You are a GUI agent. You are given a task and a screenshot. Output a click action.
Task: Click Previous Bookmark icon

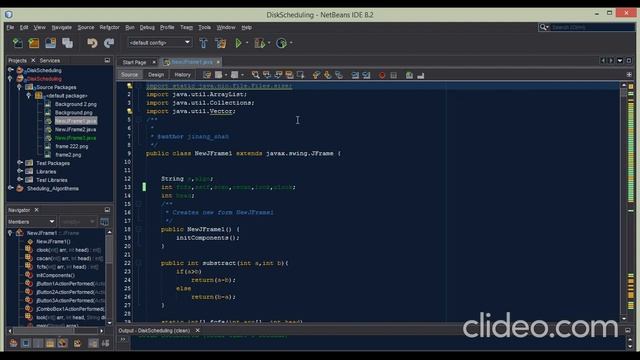click(316, 75)
